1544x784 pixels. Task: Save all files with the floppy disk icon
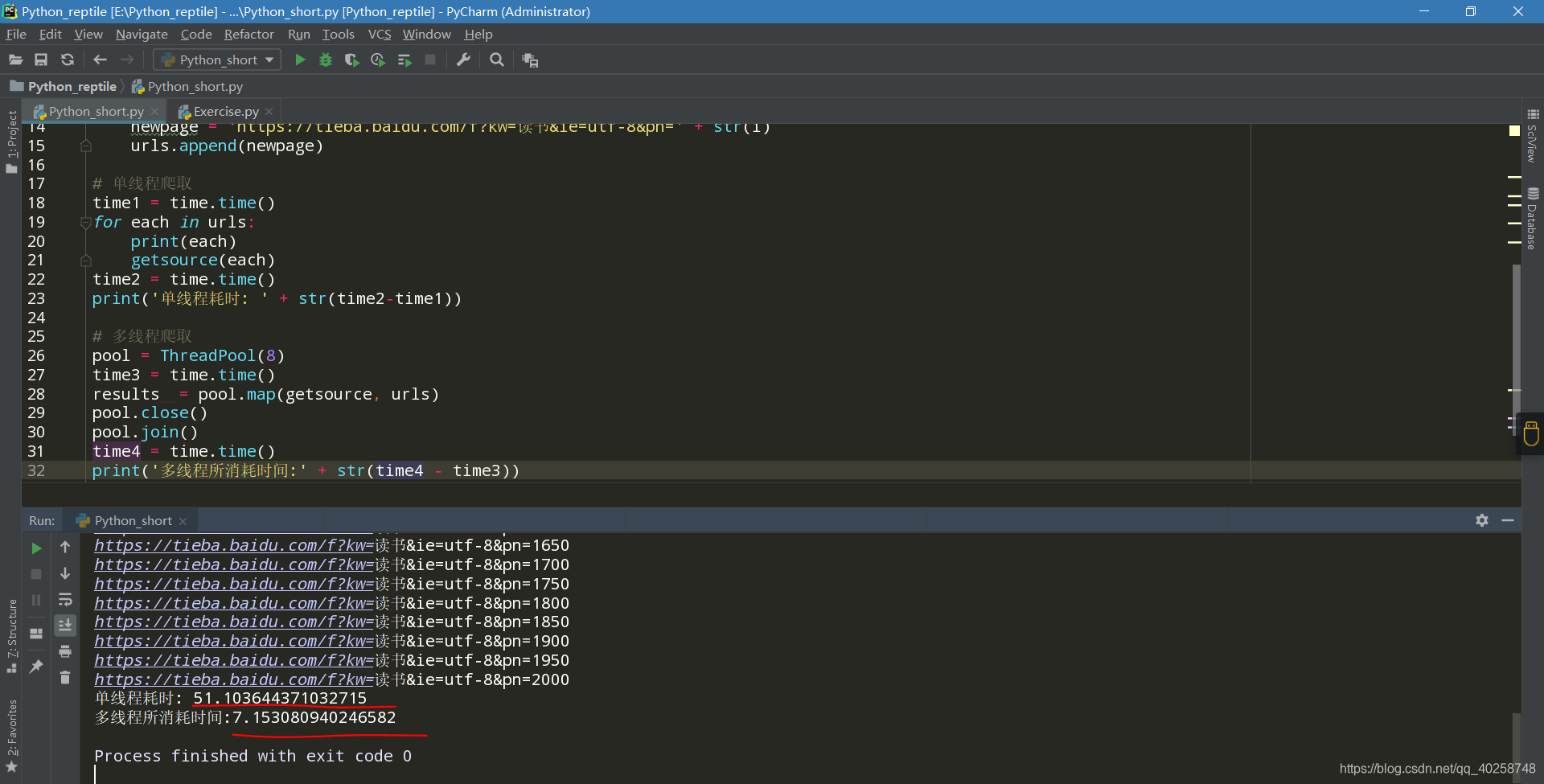(x=41, y=60)
